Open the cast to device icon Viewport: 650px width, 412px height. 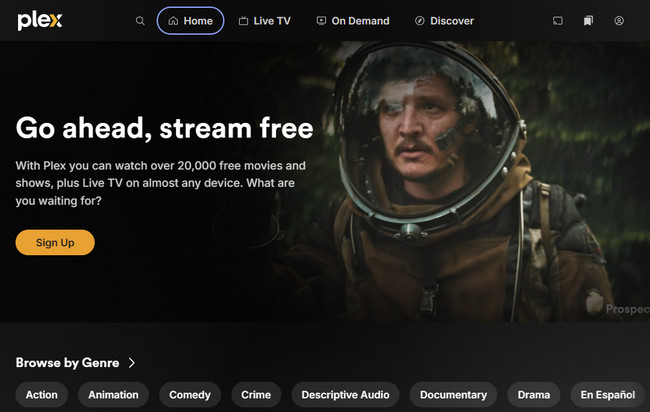tap(558, 21)
